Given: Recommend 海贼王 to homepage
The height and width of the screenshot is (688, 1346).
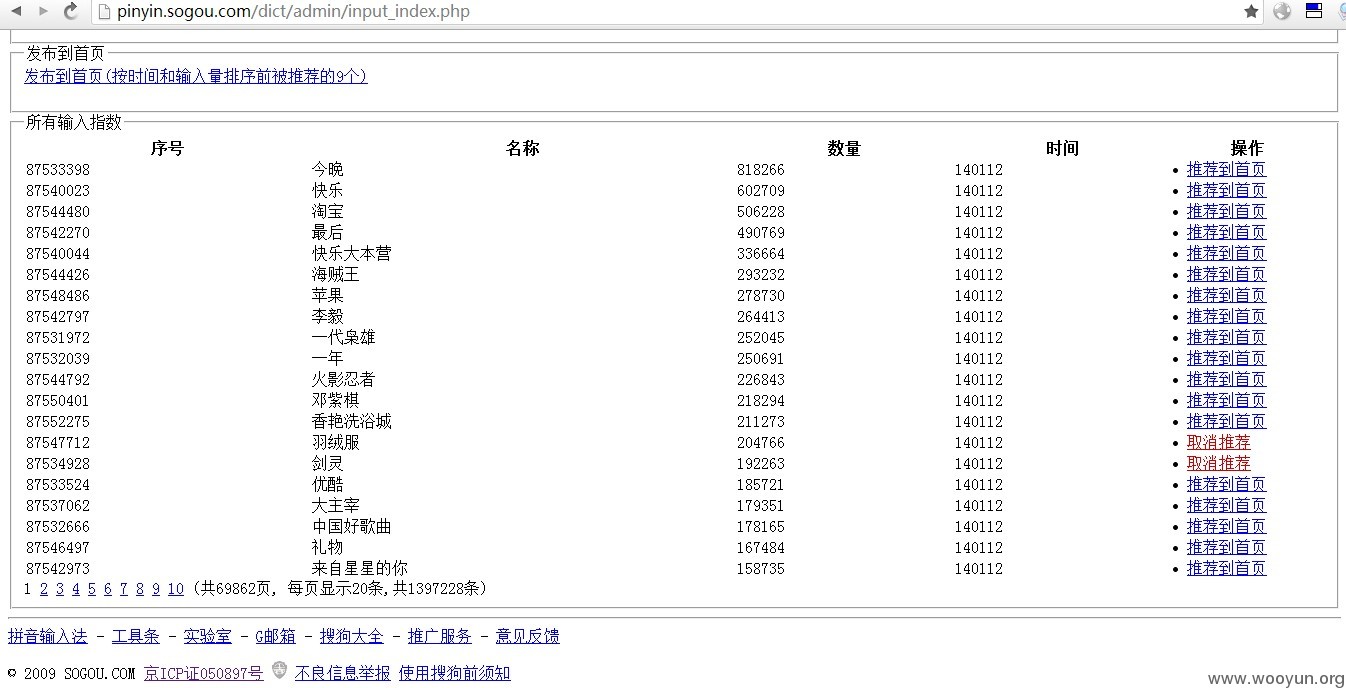Looking at the screenshot, I should (1226, 274).
